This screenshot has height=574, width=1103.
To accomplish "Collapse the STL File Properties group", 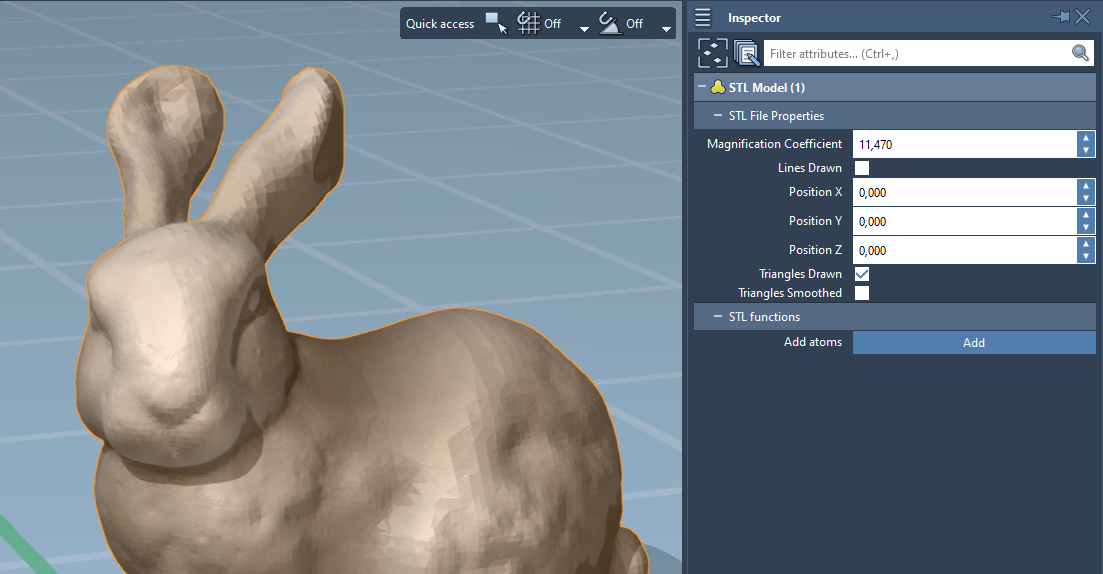I will [718, 115].
